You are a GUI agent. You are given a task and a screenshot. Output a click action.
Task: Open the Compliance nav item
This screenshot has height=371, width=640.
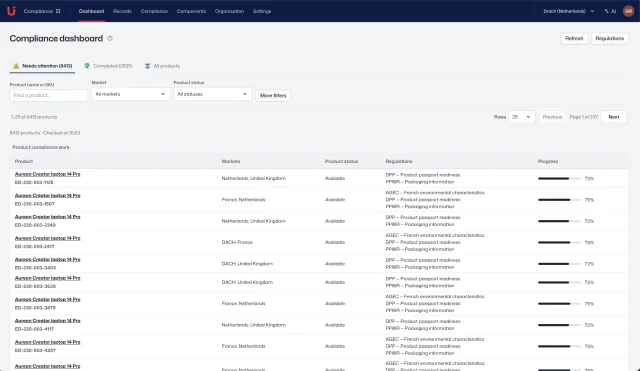pyautogui.click(x=154, y=11)
